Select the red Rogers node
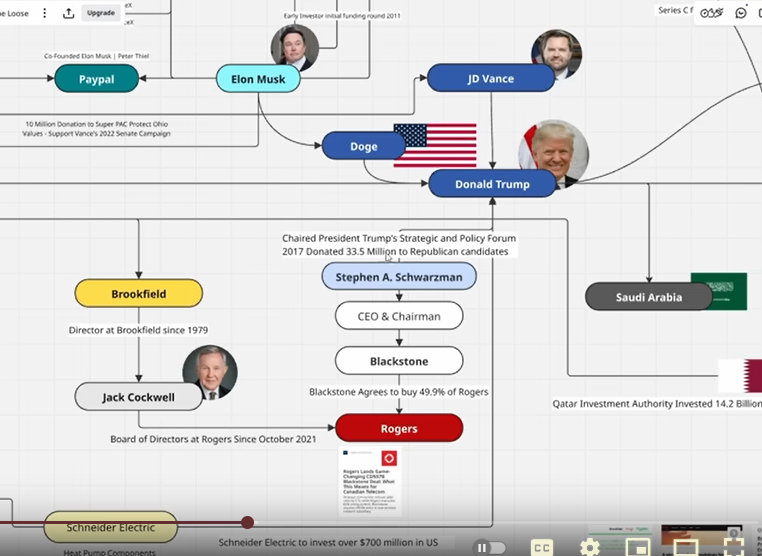Viewport: 762px width, 556px height. point(399,428)
